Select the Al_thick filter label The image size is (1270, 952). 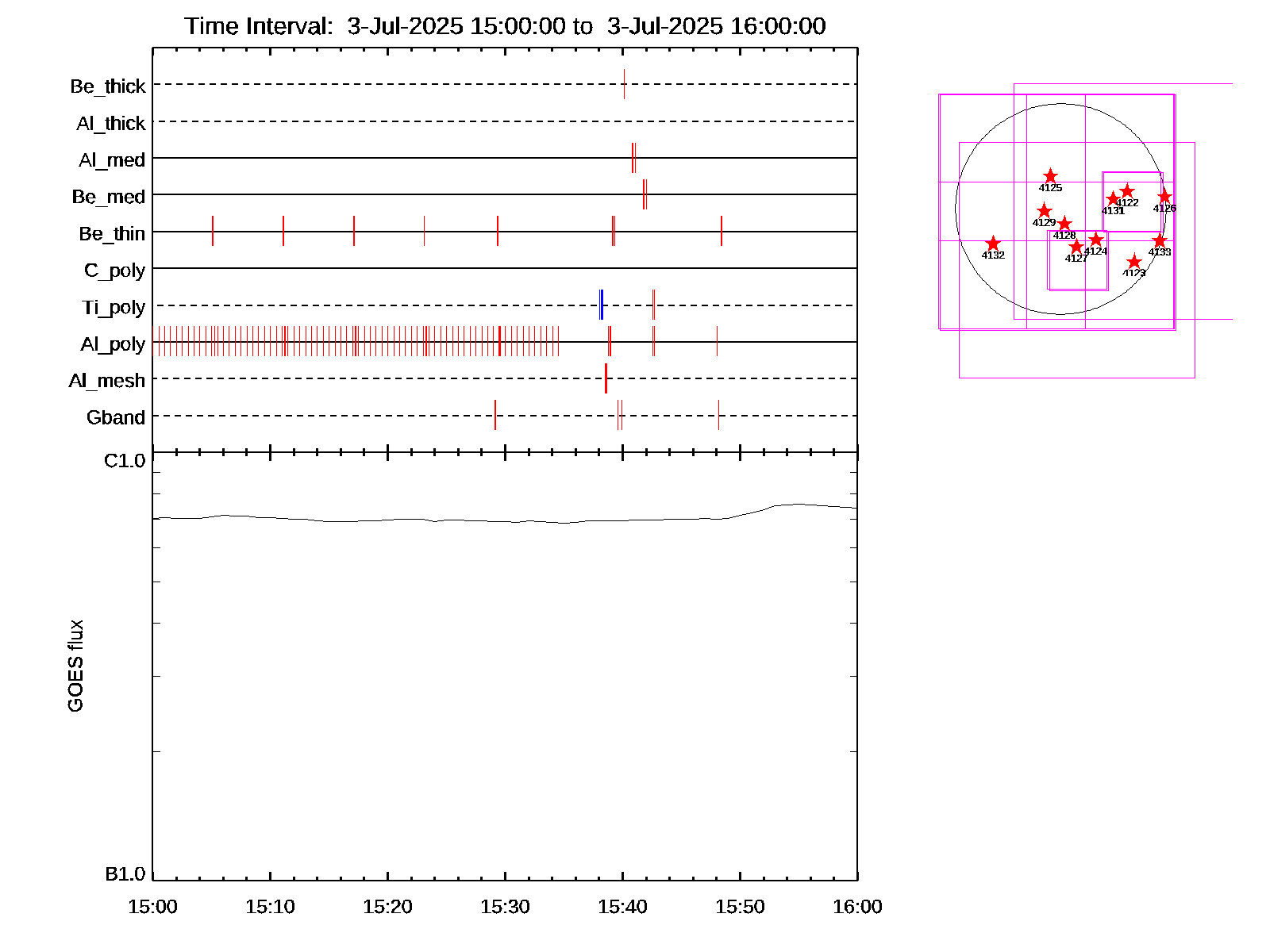[110, 123]
